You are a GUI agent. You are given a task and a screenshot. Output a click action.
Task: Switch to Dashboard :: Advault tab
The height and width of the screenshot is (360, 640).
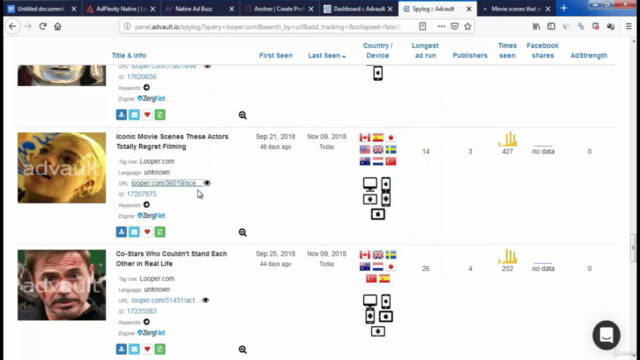tap(358, 9)
